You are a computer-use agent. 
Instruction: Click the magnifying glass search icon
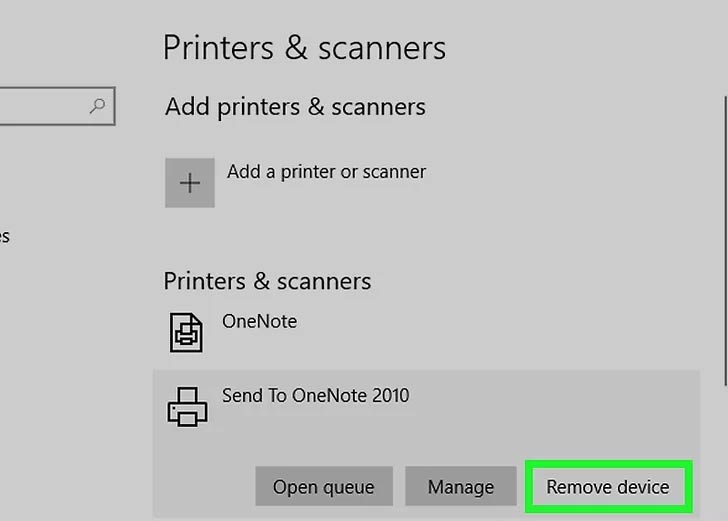click(x=98, y=106)
